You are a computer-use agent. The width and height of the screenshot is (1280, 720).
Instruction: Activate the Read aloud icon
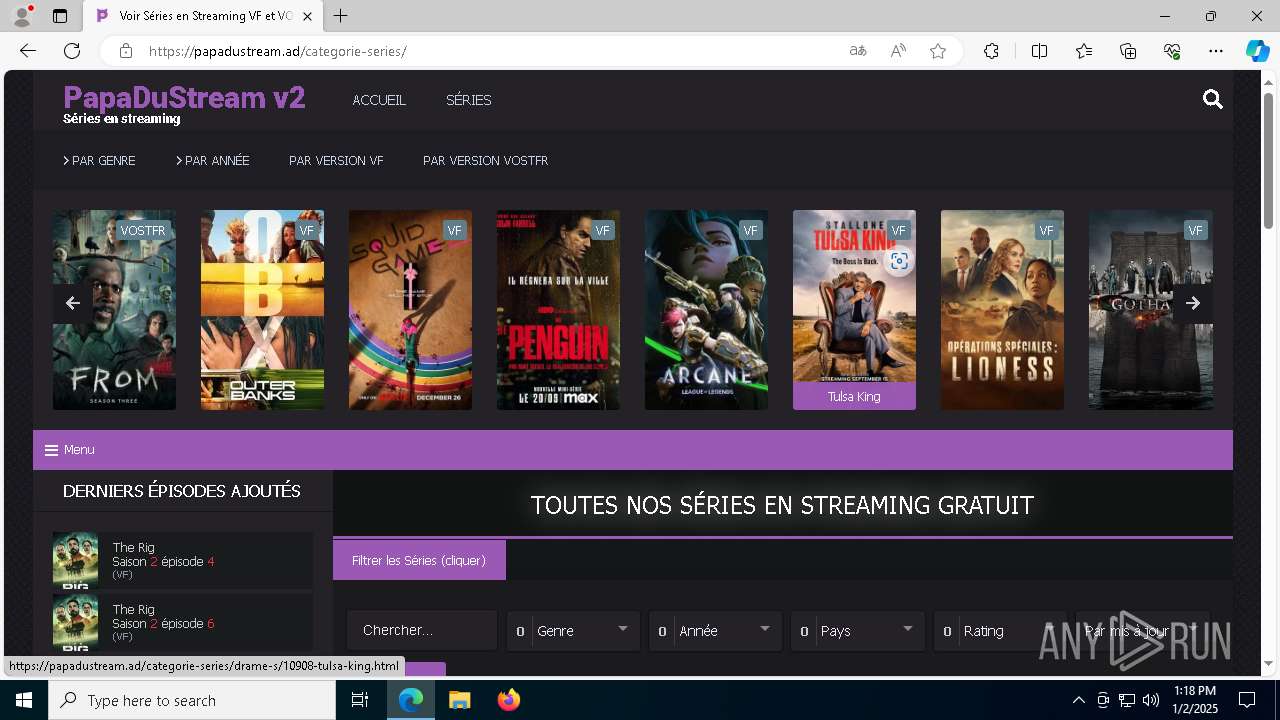click(x=898, y=51)
